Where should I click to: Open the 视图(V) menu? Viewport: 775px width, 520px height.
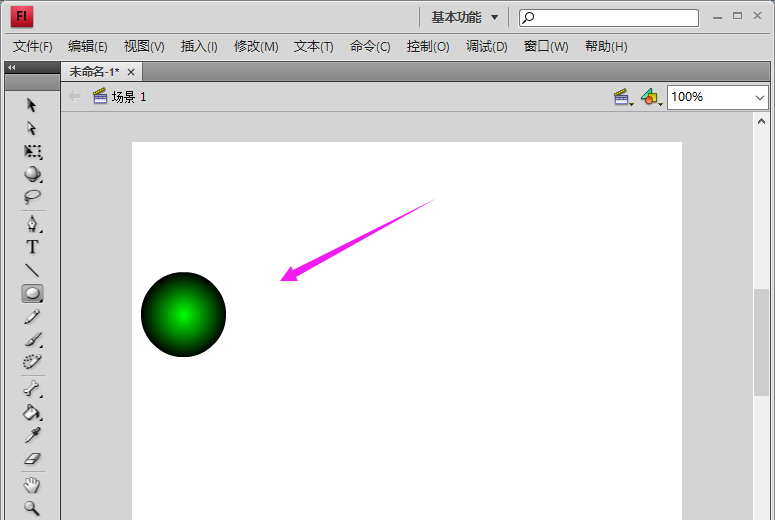[144, 46]
